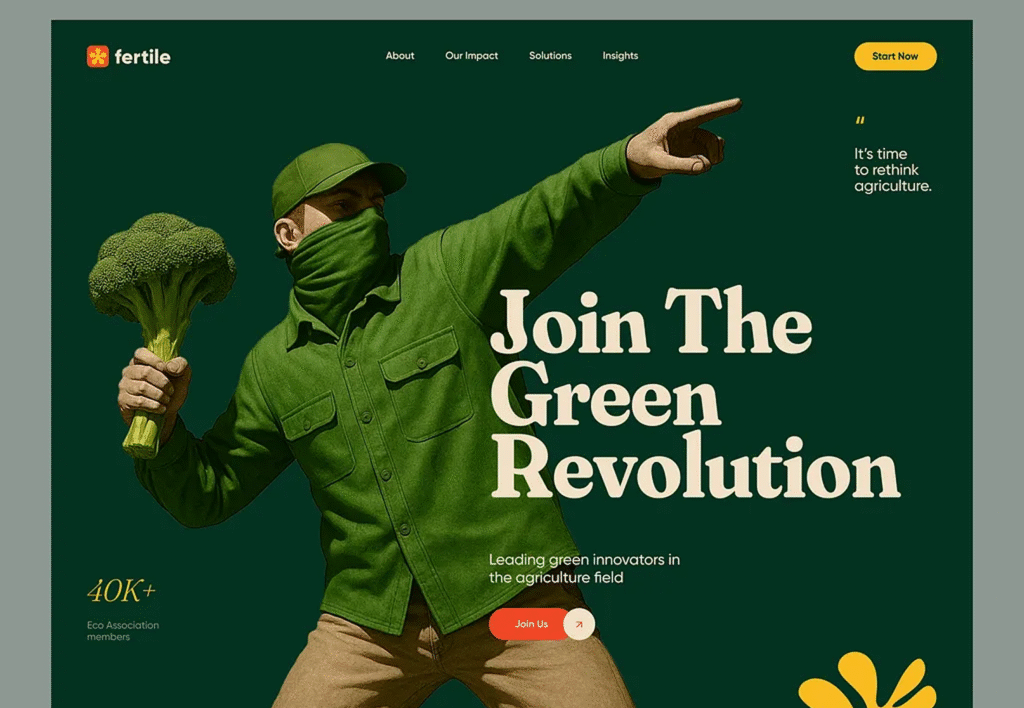The image size is (1024, 708).
Task: Click the arrow circle icon beside Join Us
Action: [x=579, y=624]
